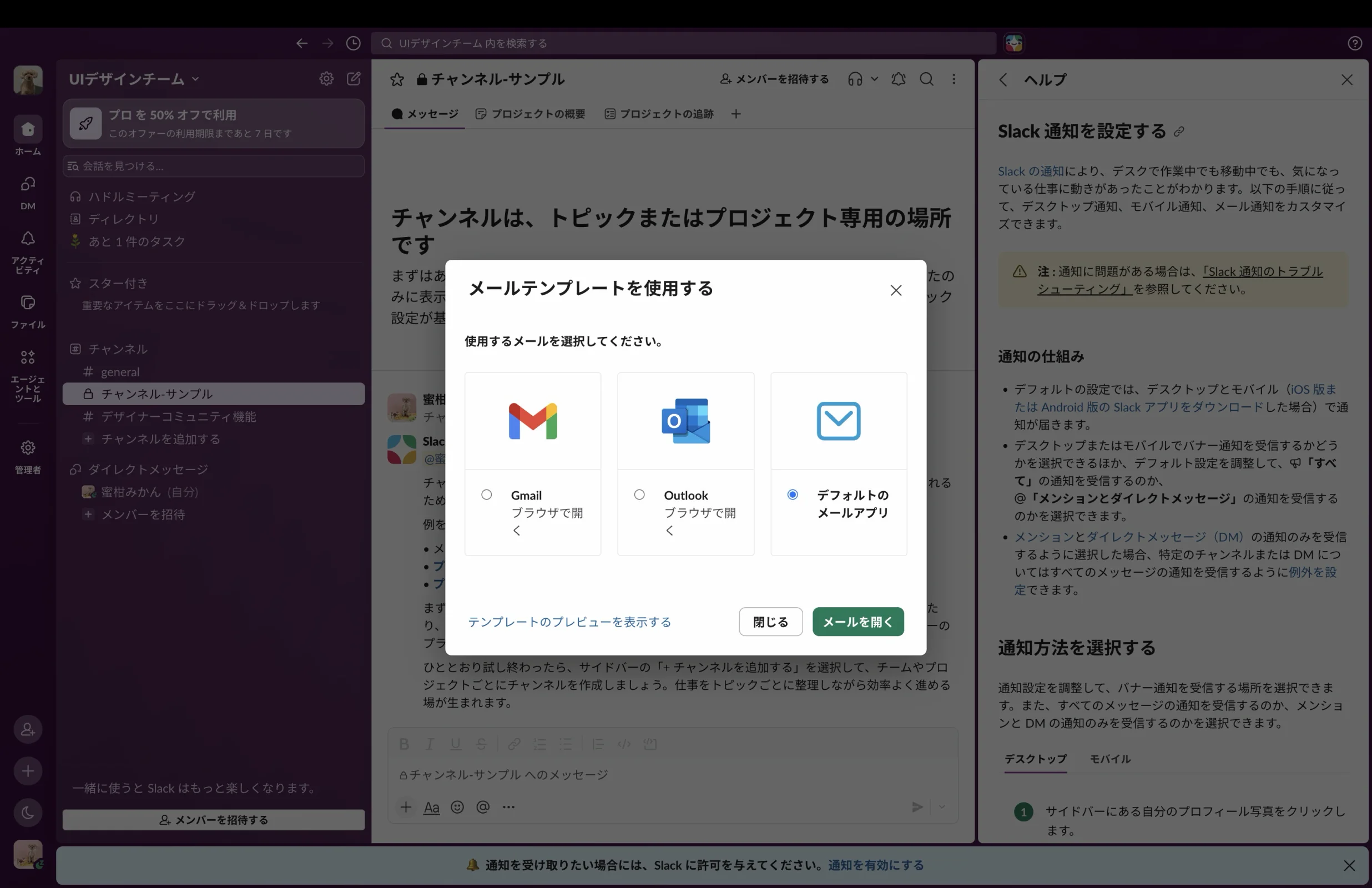Open テンプレートのプレビューを表示する link

tap(569, 622)
